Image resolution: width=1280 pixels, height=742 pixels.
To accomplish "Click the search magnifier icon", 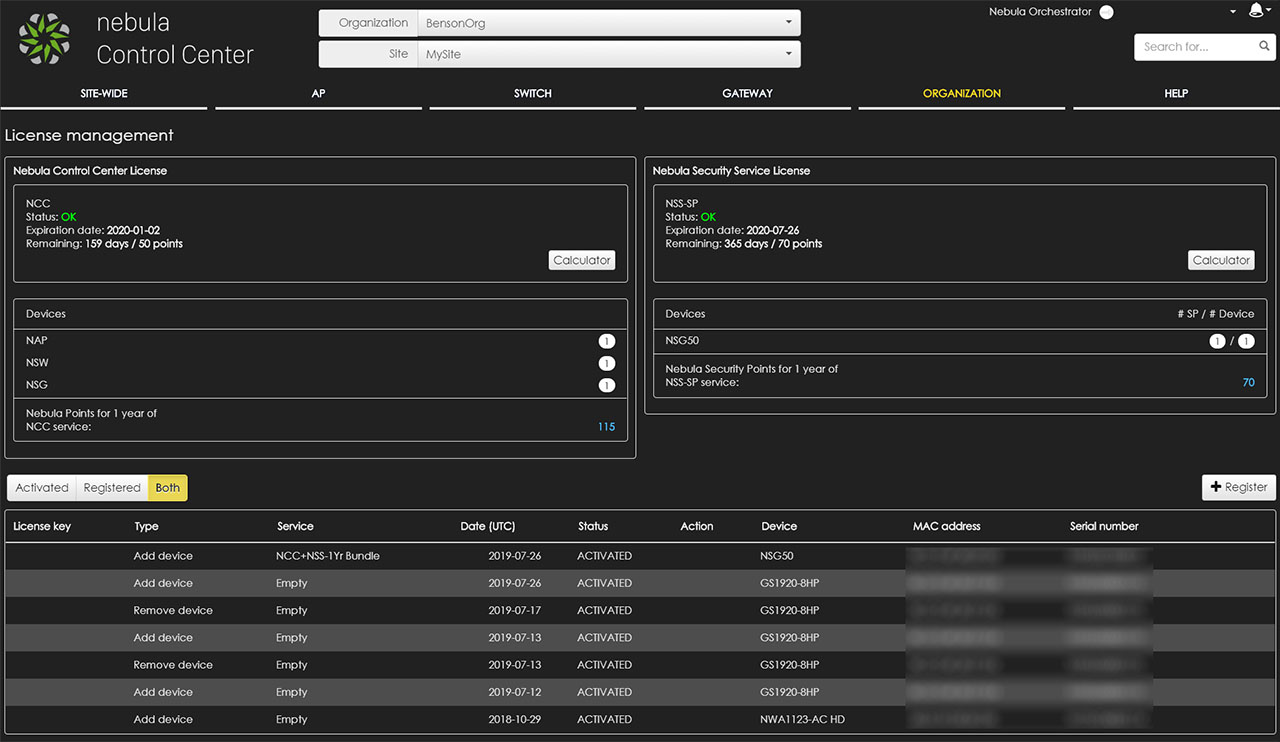I will click(1264, 46).
